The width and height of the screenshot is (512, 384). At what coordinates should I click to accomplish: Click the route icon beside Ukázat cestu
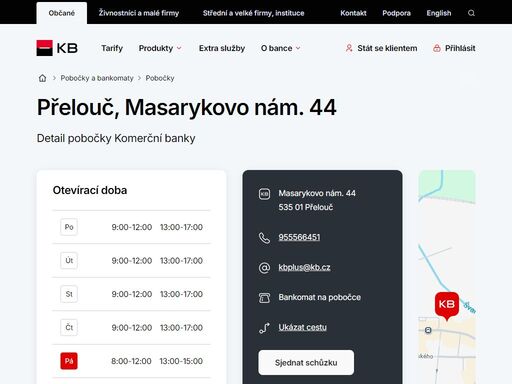pos(264,328)
